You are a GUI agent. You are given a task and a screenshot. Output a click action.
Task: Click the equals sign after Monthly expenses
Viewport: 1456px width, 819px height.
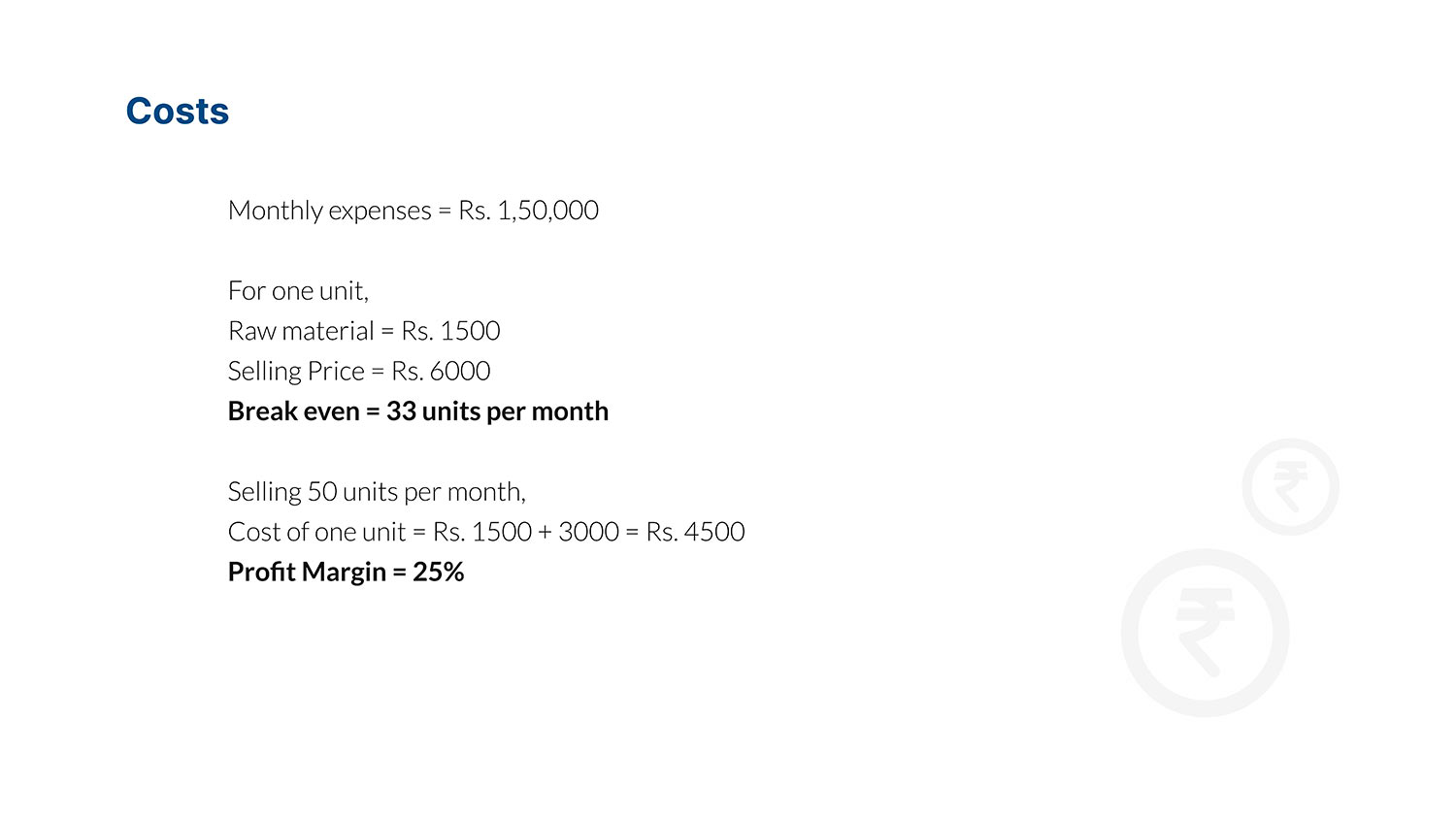445,212
